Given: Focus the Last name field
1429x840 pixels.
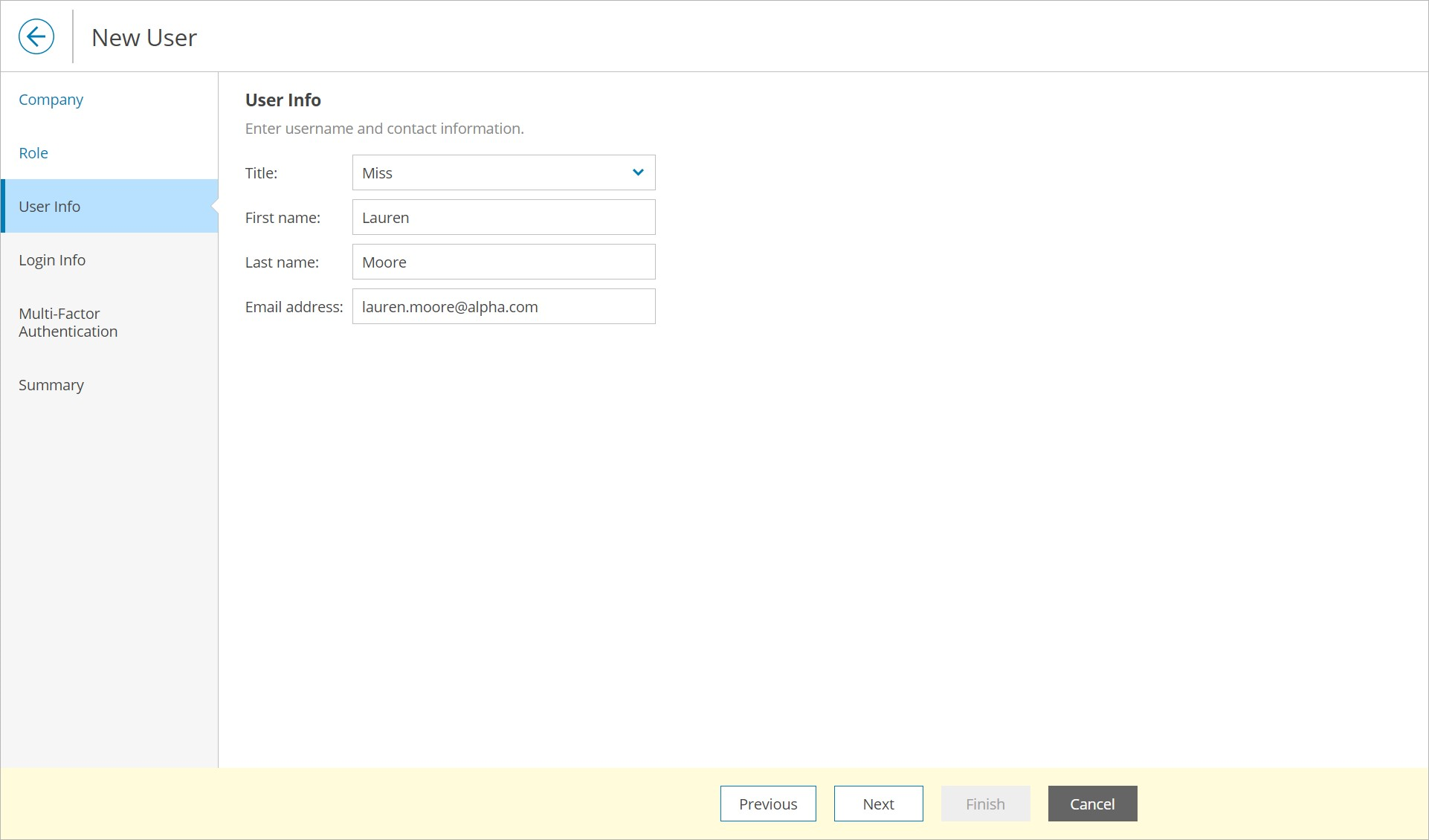Looking at the screenshot, I should pyautogui.click(x=503, y=262).
